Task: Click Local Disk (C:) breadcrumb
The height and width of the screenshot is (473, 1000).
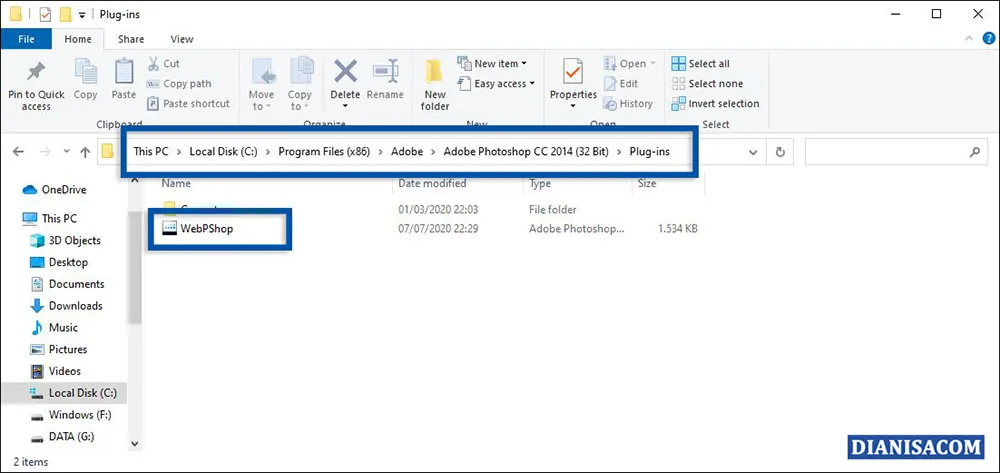Action: pos(224,152)
